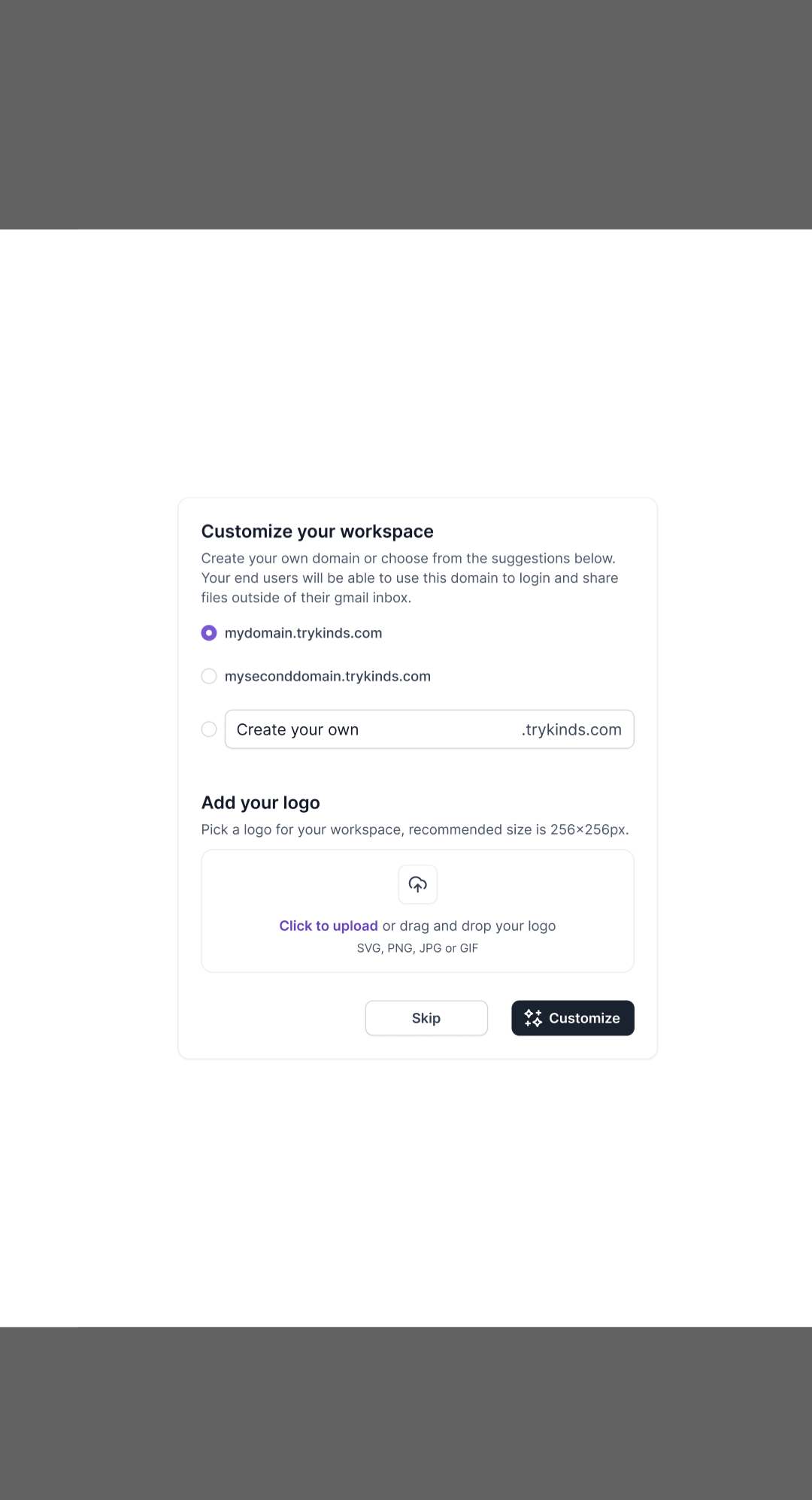The width and height of the screenshot is (812, 1500).
Task: Click the dimmed gray area above the page
Action: (x=406, y=114)
